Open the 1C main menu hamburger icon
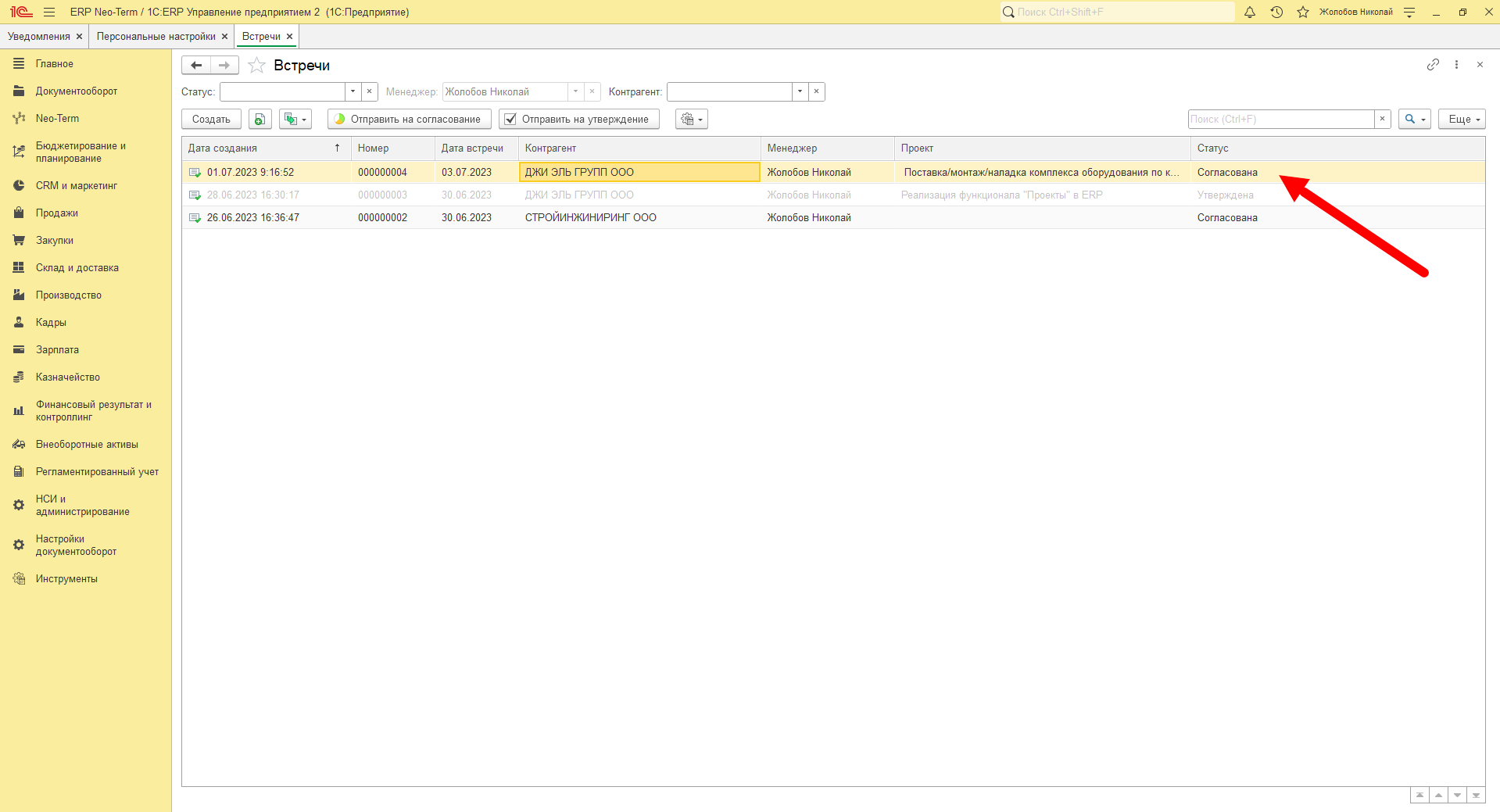 point(49,12)
